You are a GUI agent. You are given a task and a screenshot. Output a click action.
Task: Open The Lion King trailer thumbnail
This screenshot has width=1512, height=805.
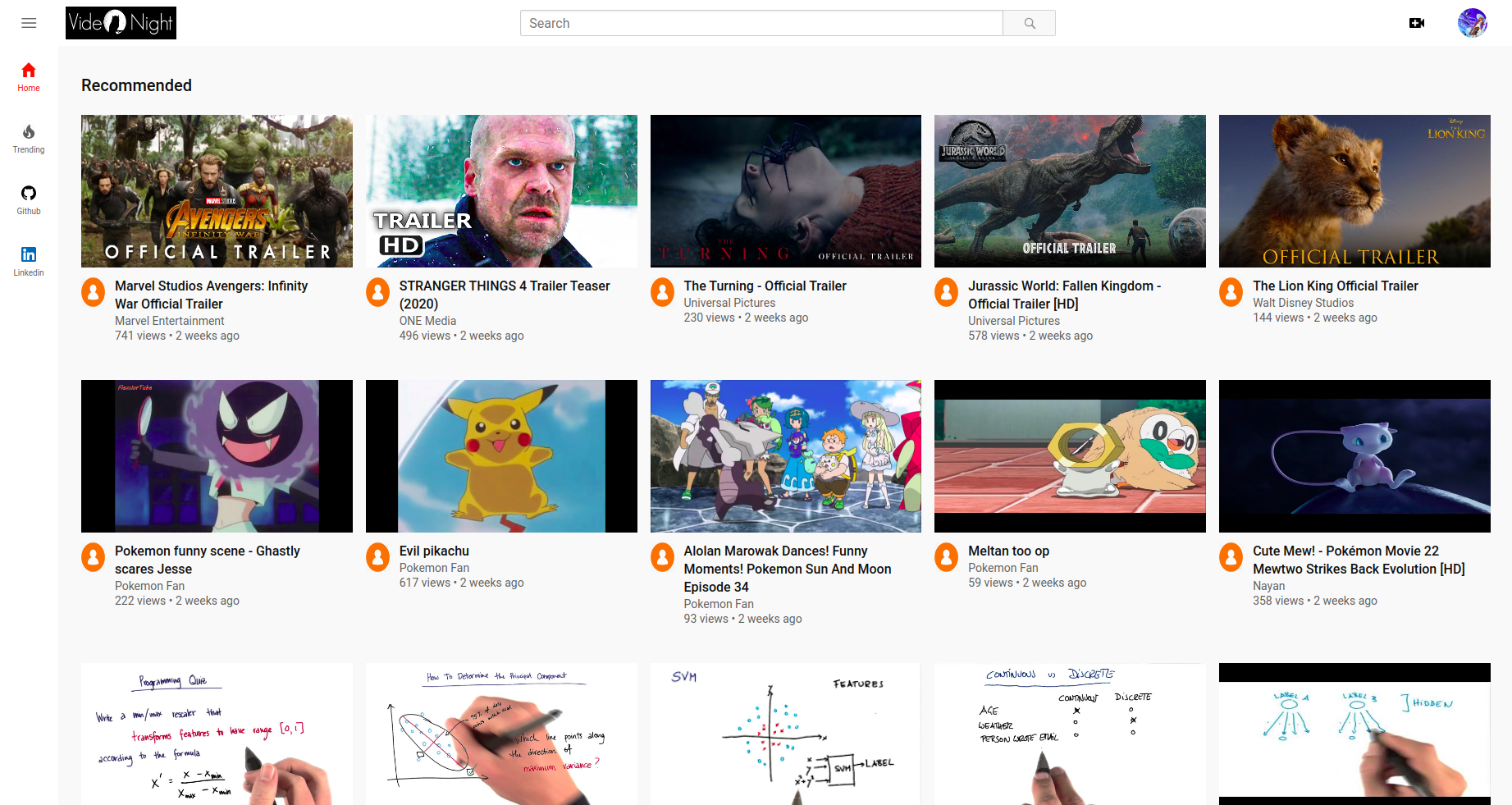[1354, 191]
